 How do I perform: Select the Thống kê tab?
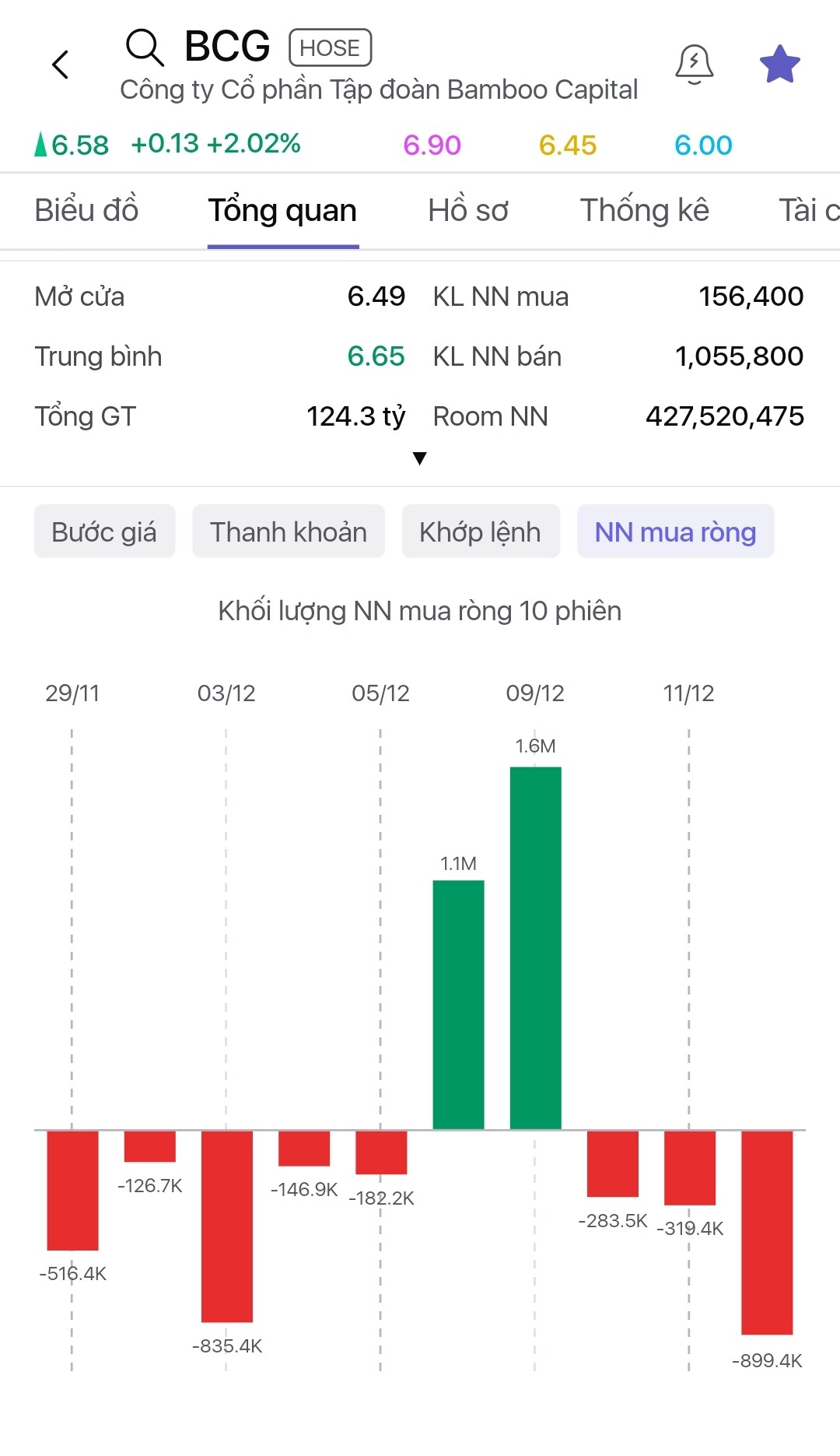click(x=644, y=211)
